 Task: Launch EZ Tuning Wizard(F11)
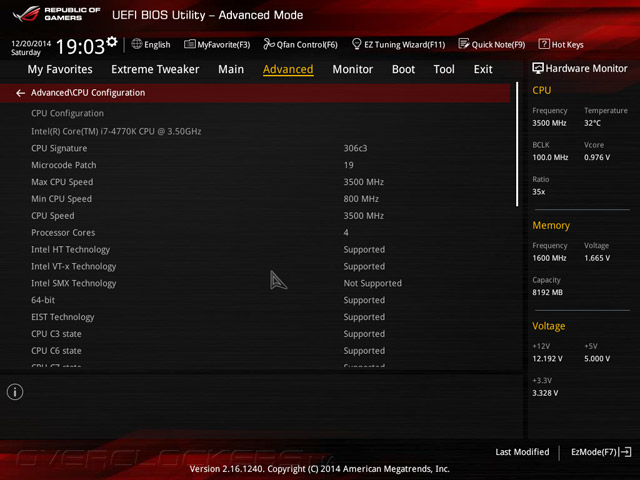398,44
